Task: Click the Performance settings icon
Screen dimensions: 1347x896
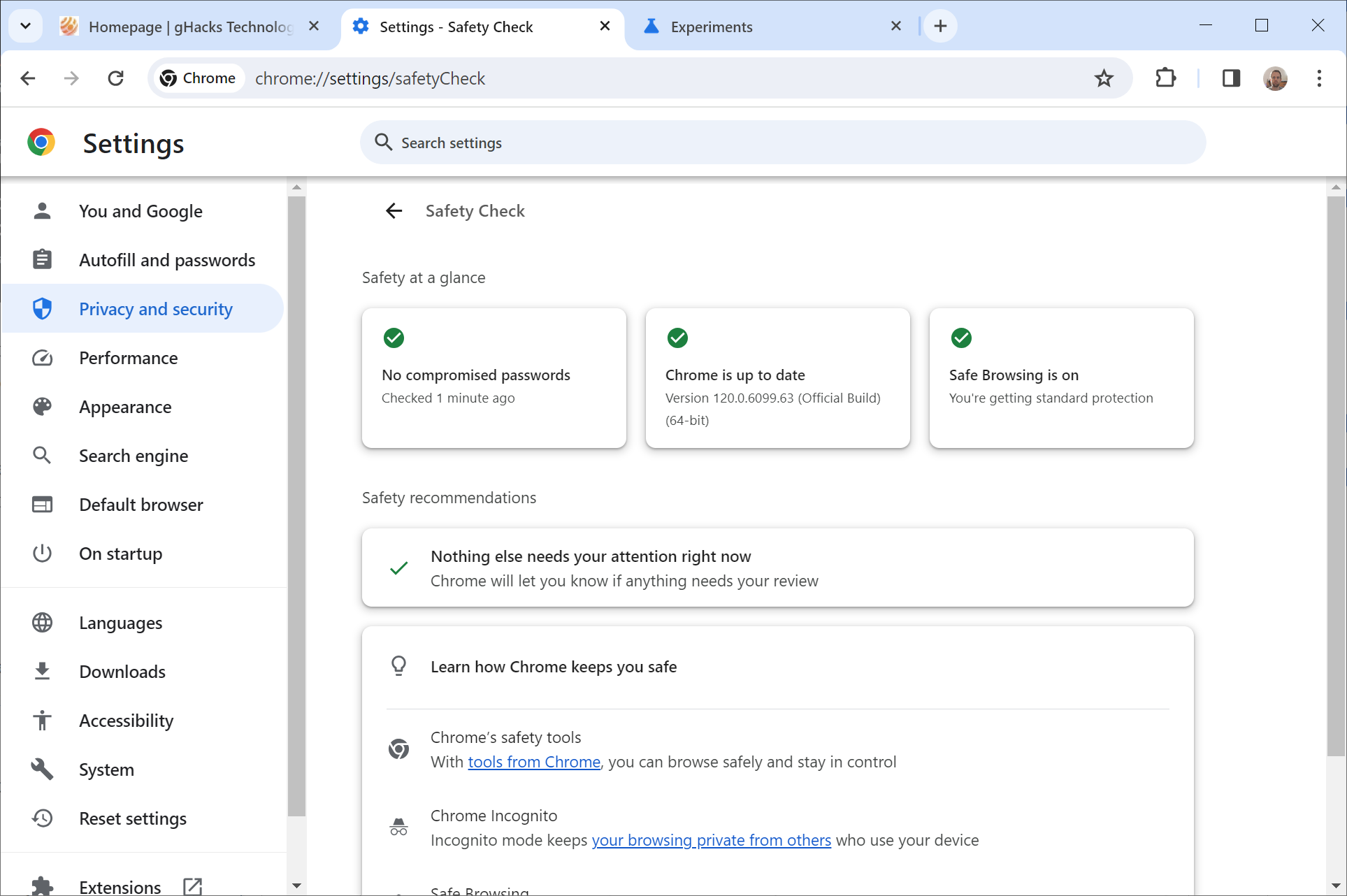Action: pos(42,357)
